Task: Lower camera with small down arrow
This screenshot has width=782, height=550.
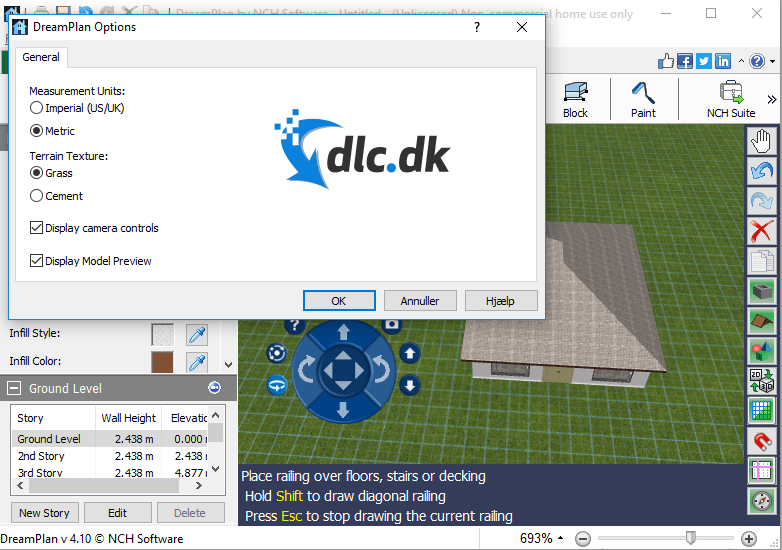Action: tap(410, 385)
